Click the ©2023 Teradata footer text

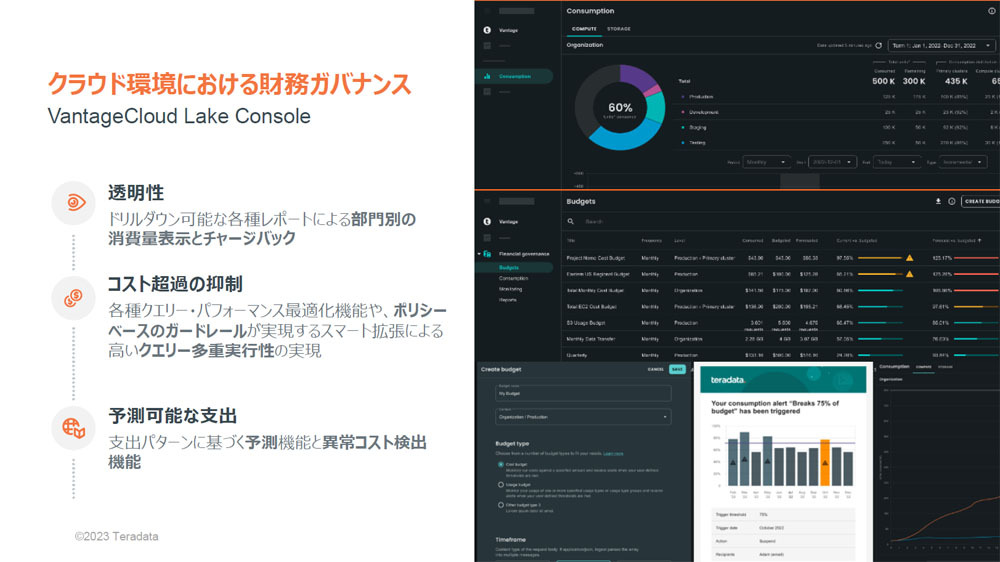coord(116,536)
